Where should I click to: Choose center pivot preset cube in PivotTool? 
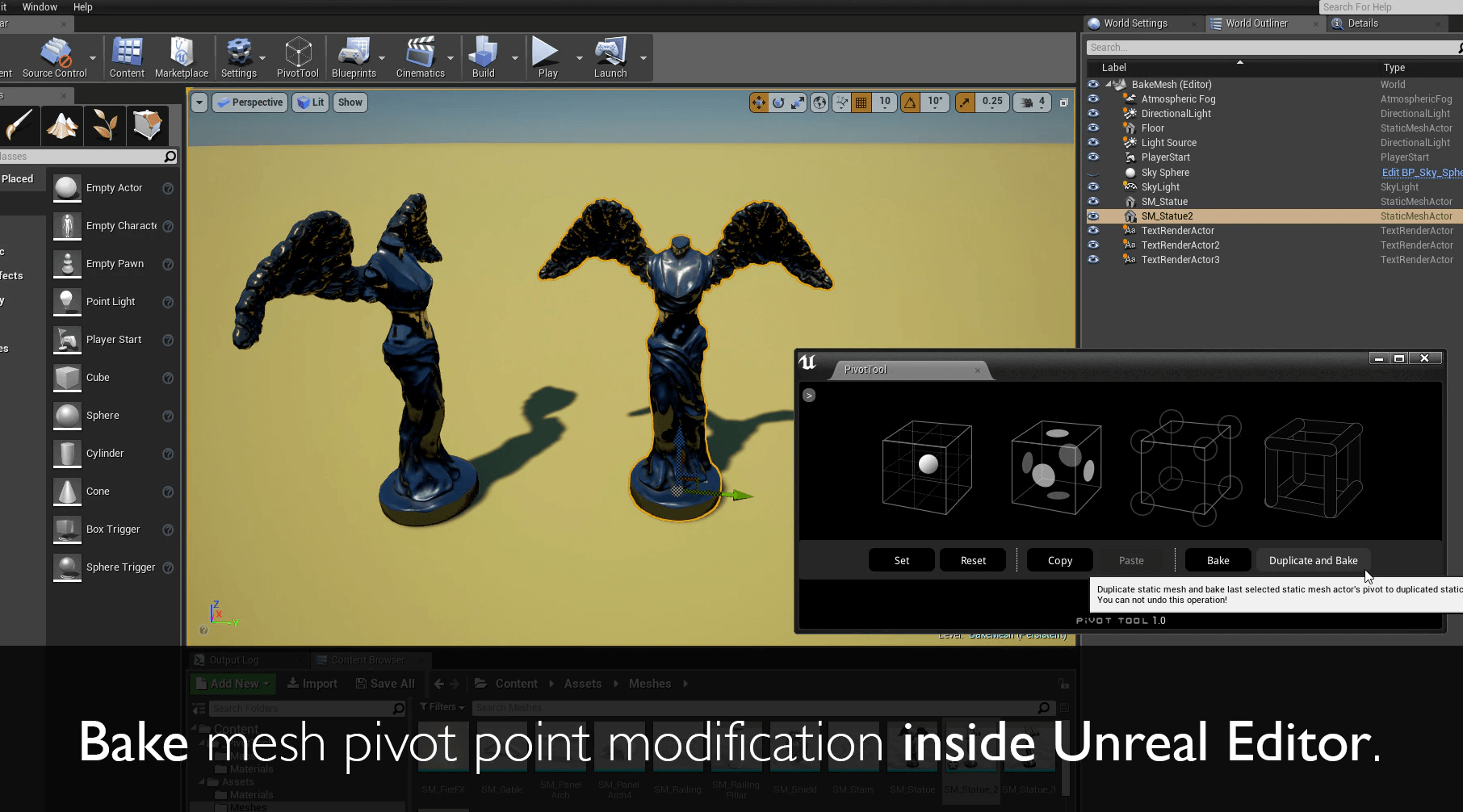point(927,467)
